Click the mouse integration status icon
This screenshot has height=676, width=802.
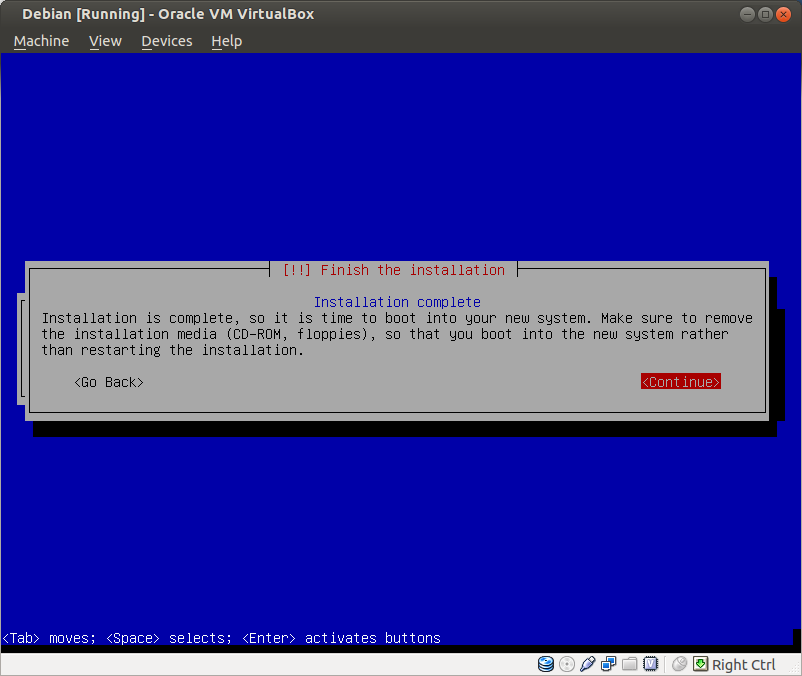pos(679,664)
